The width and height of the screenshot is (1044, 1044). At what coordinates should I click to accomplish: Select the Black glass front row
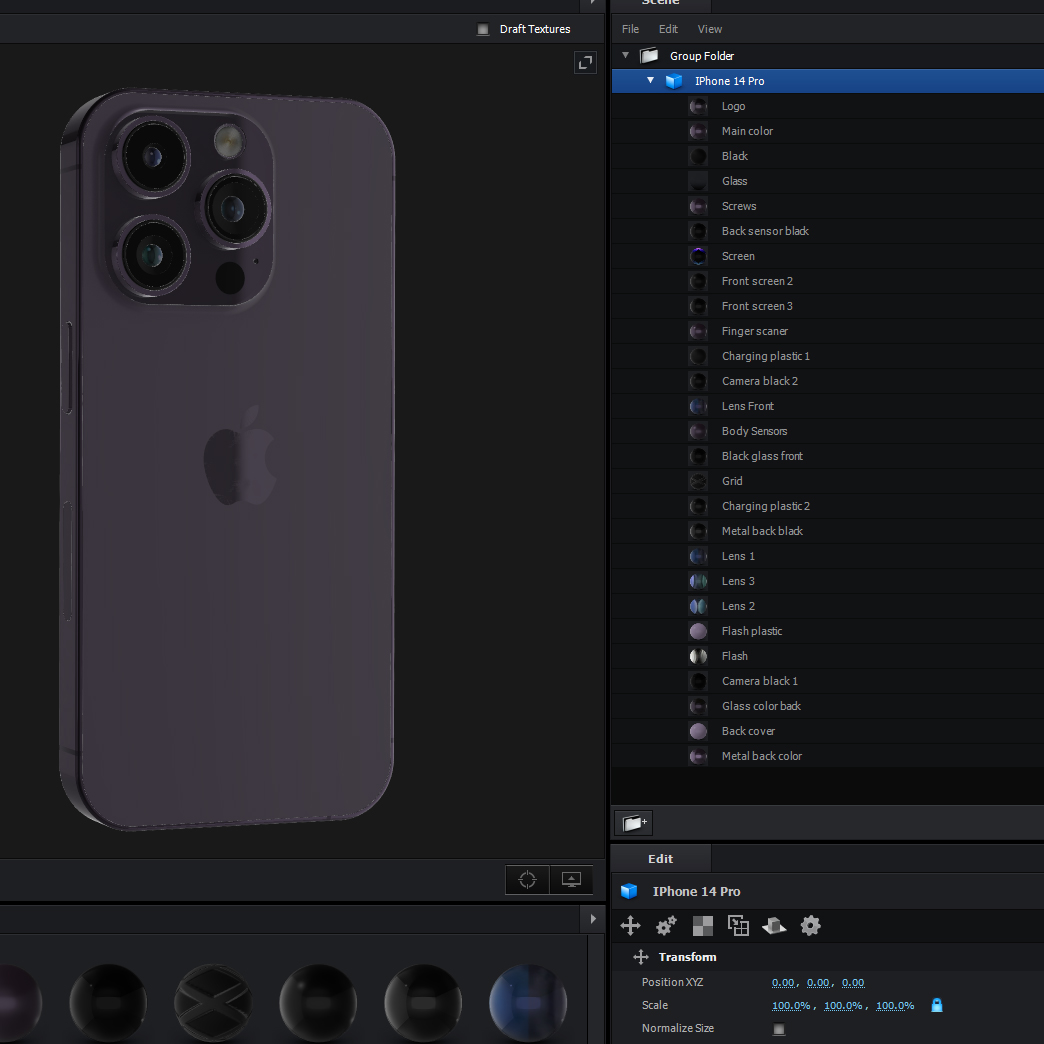[828, 456]
